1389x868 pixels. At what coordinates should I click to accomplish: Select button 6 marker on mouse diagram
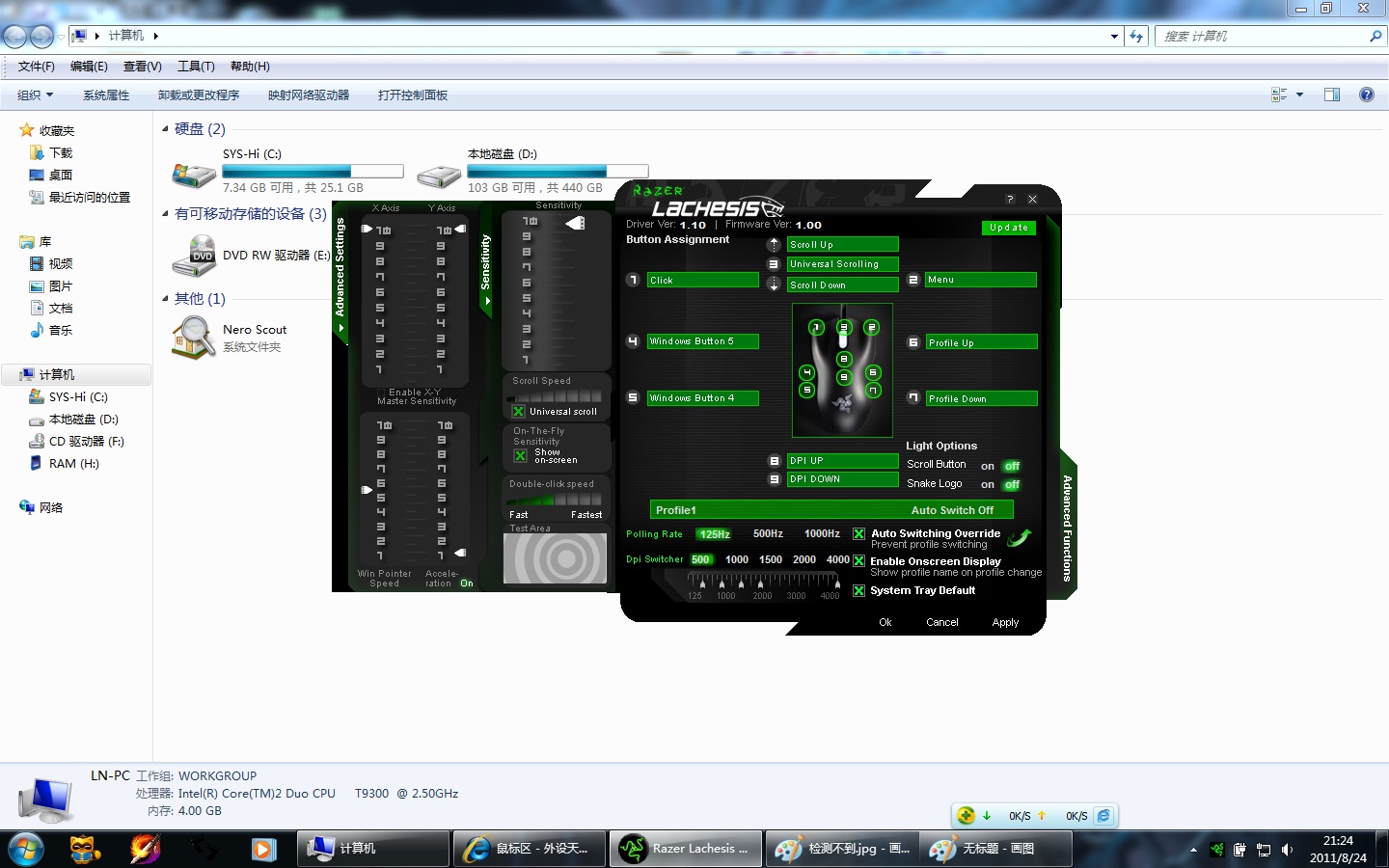tap(873, 372)
